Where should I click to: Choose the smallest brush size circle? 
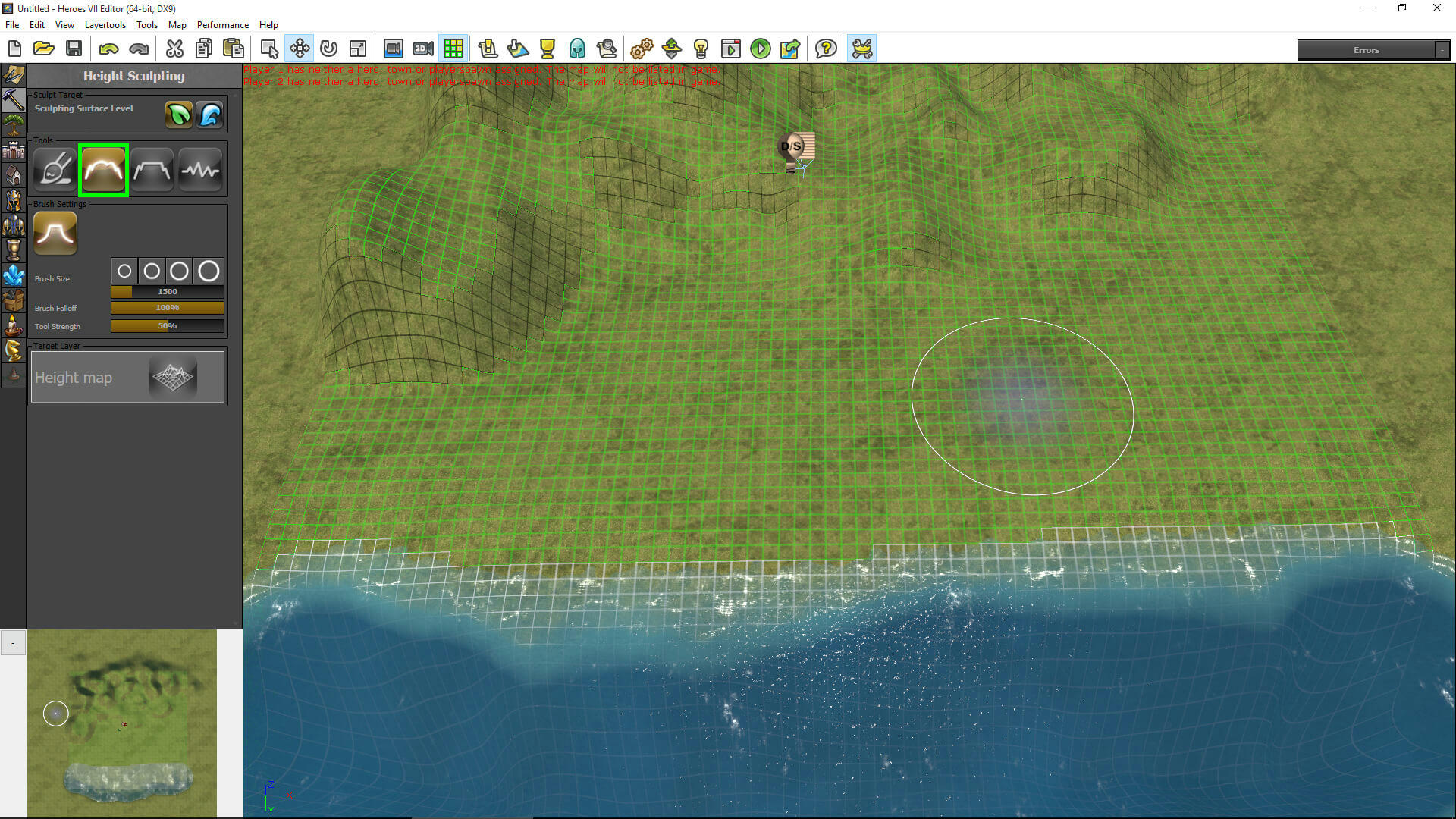[124, 271]
